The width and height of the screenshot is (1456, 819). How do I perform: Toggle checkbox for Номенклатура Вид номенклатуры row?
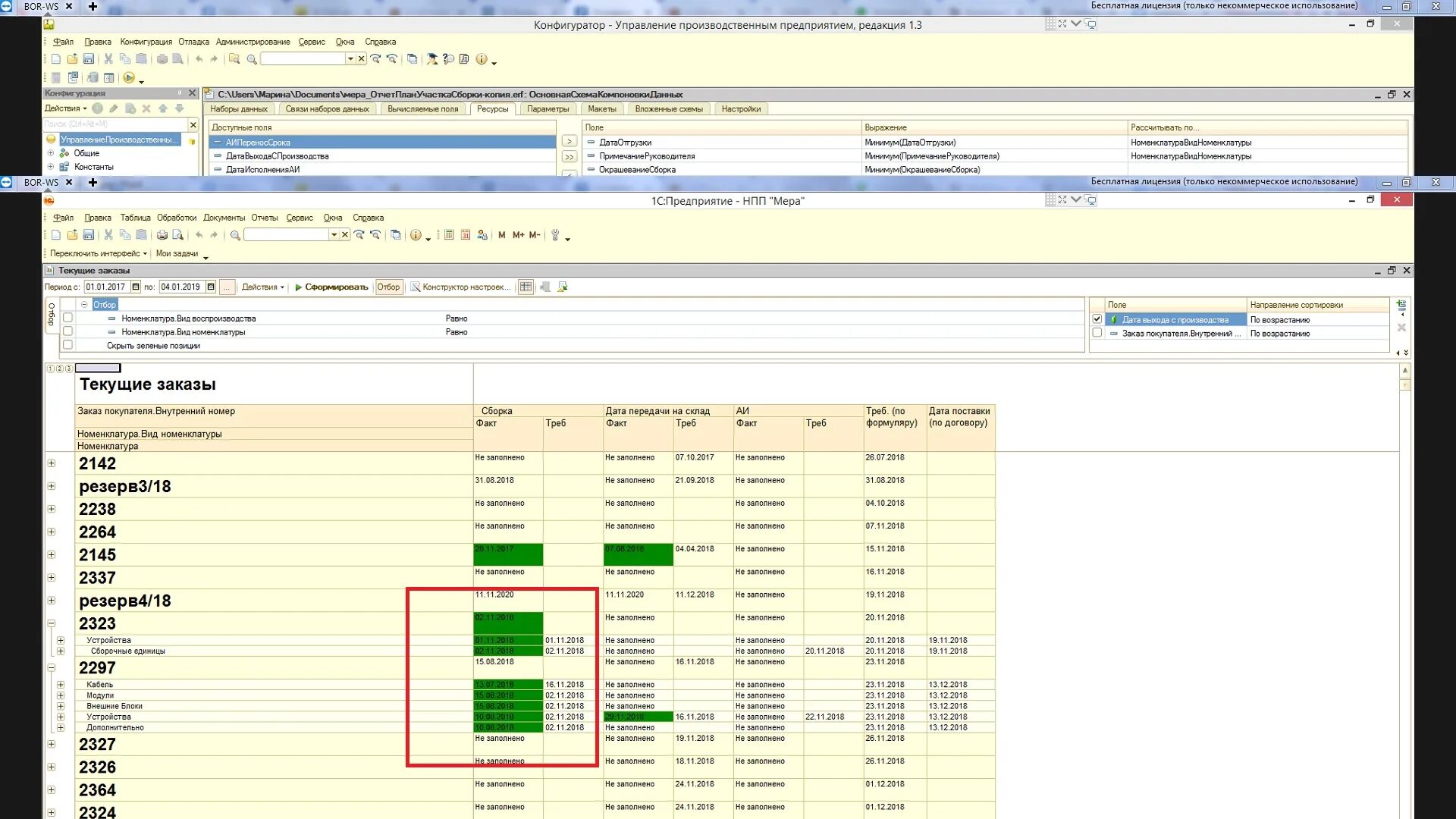(x=67, y=331)
